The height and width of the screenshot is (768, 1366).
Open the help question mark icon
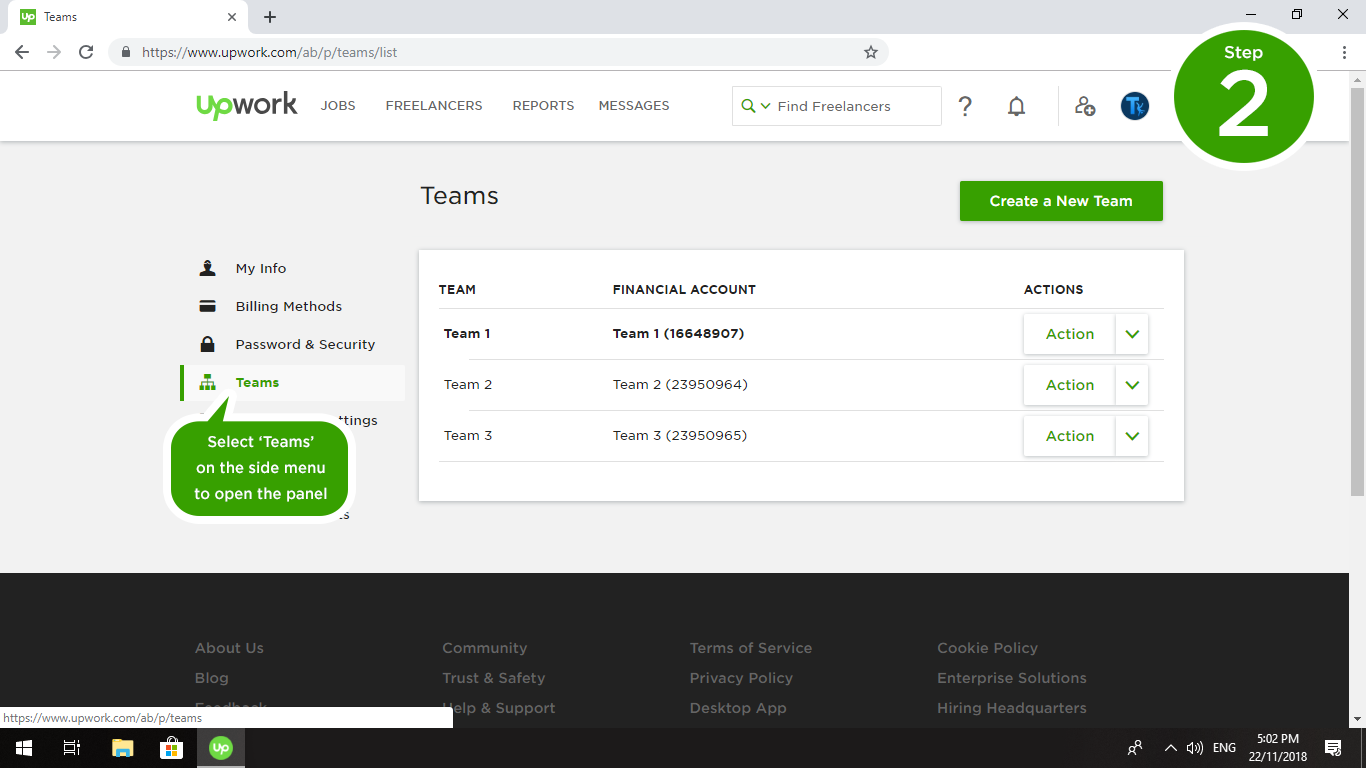(x=965, y=106)
